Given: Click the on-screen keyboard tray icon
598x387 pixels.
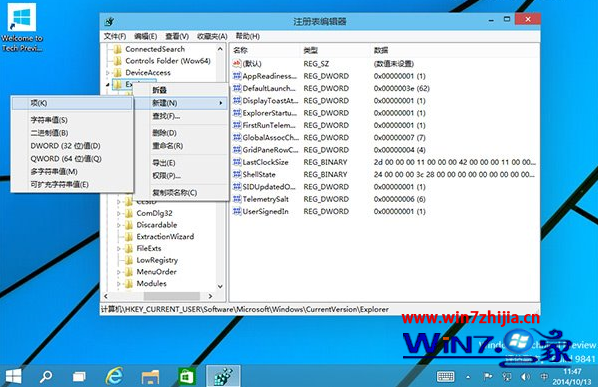Looking at the screenshot, I should 445,377.
